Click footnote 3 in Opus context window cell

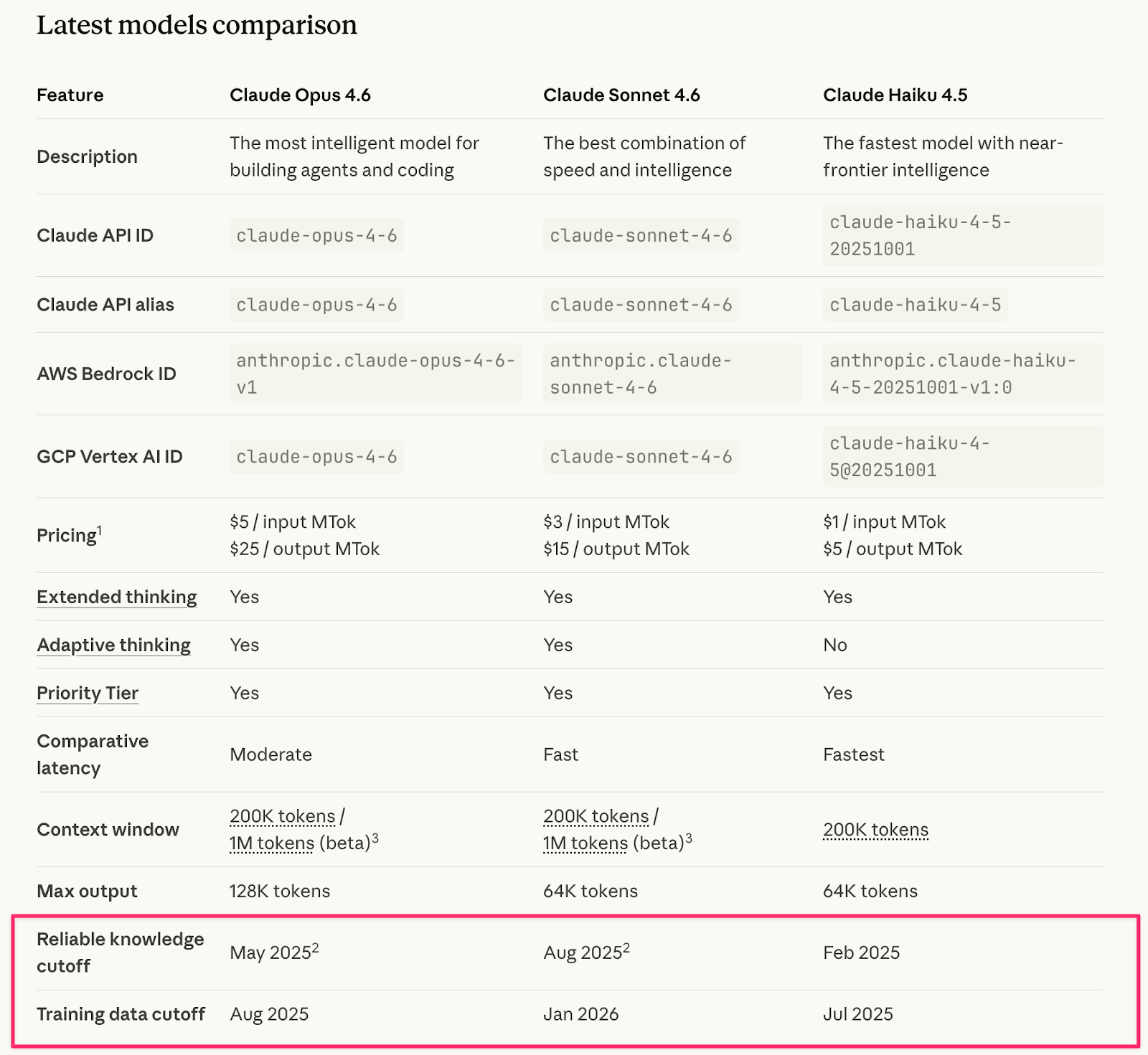pos(375,838)
